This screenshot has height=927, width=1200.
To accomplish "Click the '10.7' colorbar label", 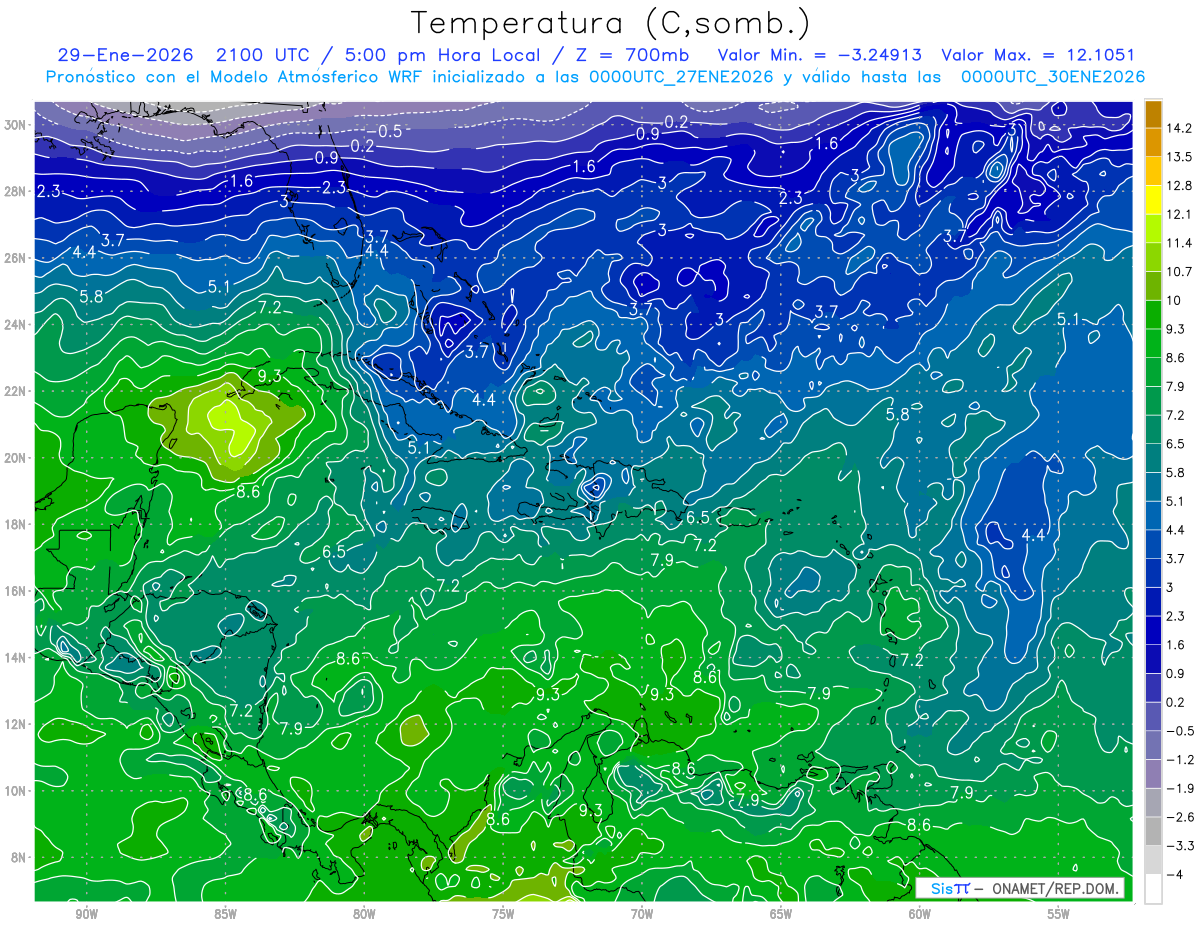I will (1177, 271).
